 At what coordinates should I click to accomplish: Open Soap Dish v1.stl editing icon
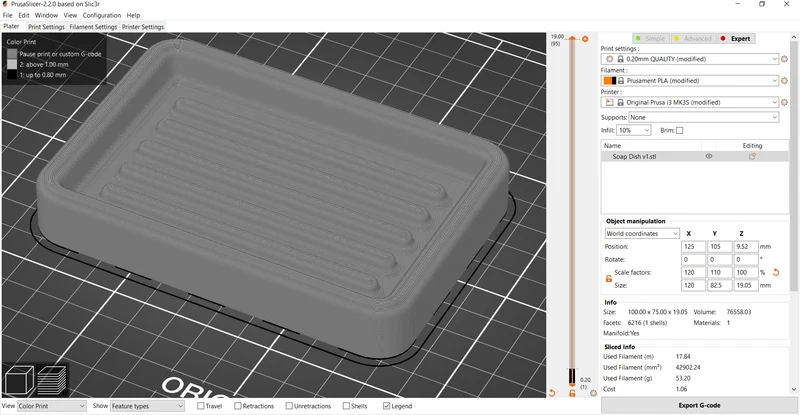tap(752, 157)
